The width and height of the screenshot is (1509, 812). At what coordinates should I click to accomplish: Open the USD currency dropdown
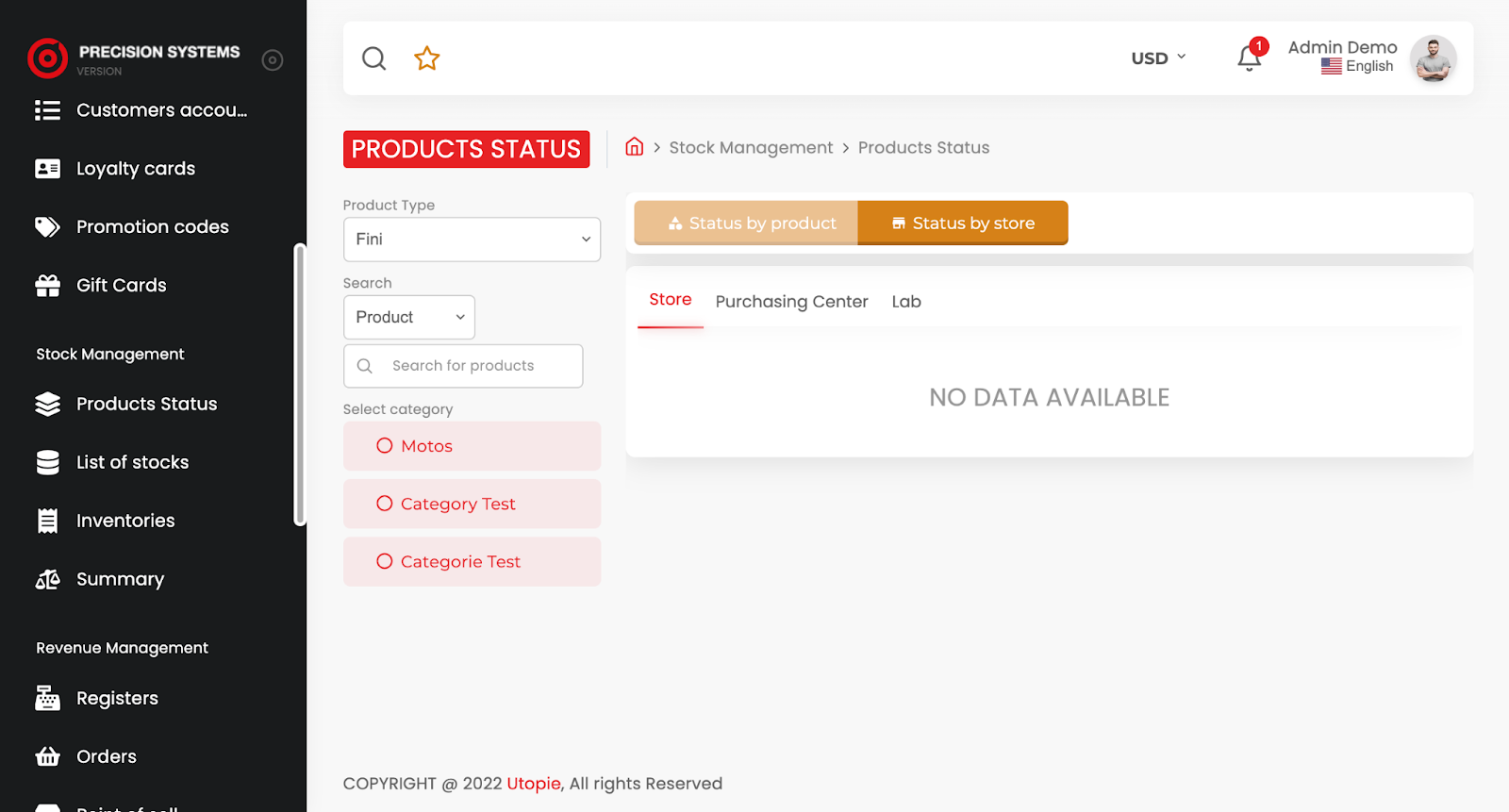pyautogui.click(x=1159, y=58)
